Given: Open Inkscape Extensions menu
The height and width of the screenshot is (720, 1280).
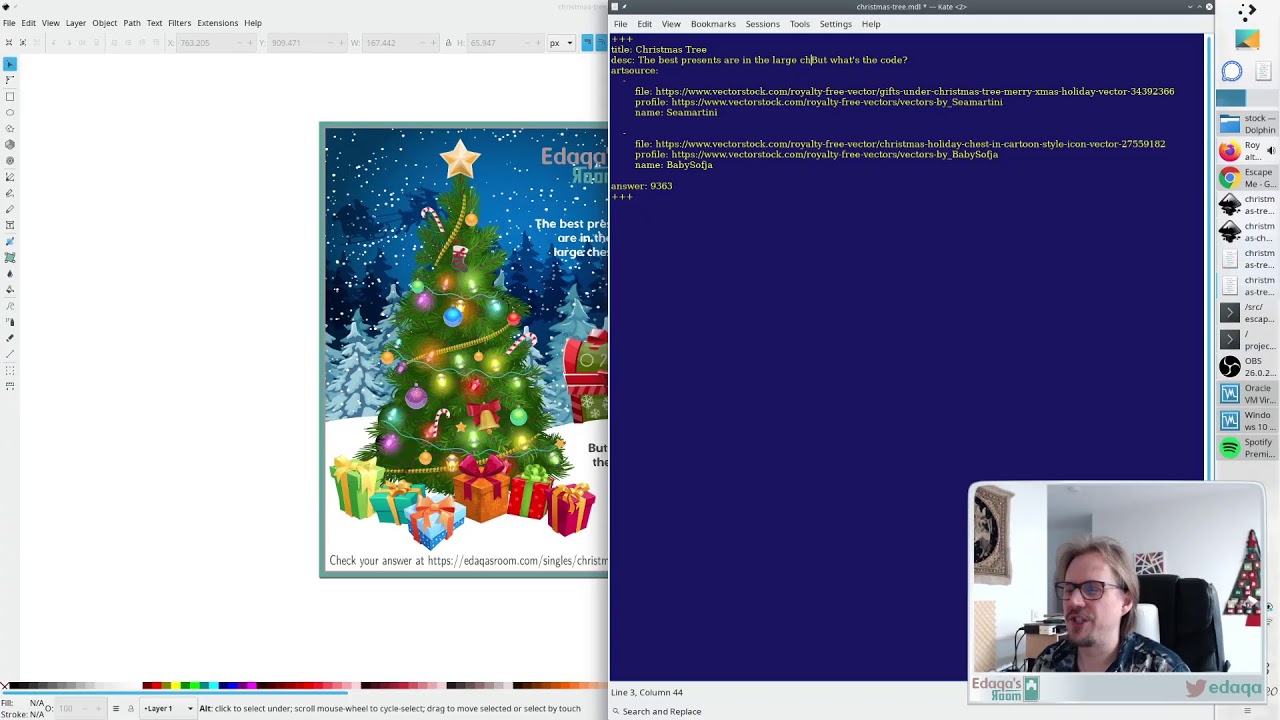Looking at the screenshot, I should coord(217,23).
